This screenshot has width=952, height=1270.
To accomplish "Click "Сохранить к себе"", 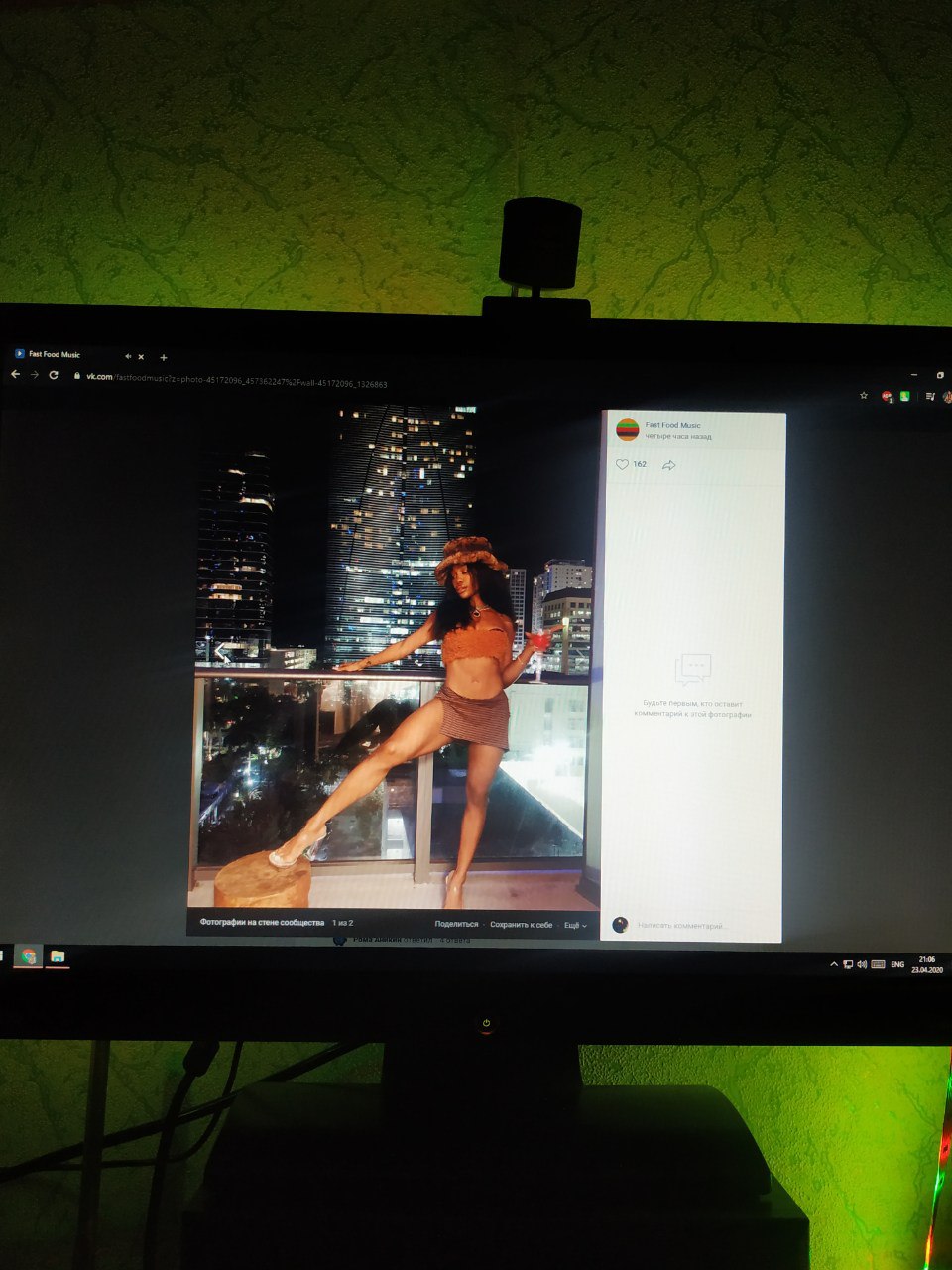I will [x=521, y=924].
